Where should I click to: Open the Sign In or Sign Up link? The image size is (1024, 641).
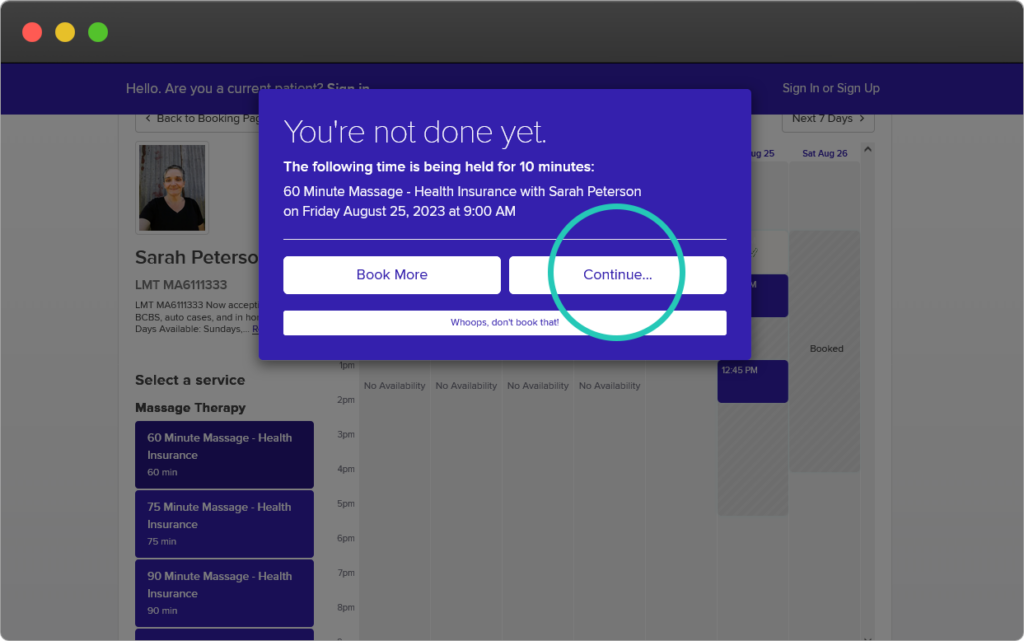(831, 88)
